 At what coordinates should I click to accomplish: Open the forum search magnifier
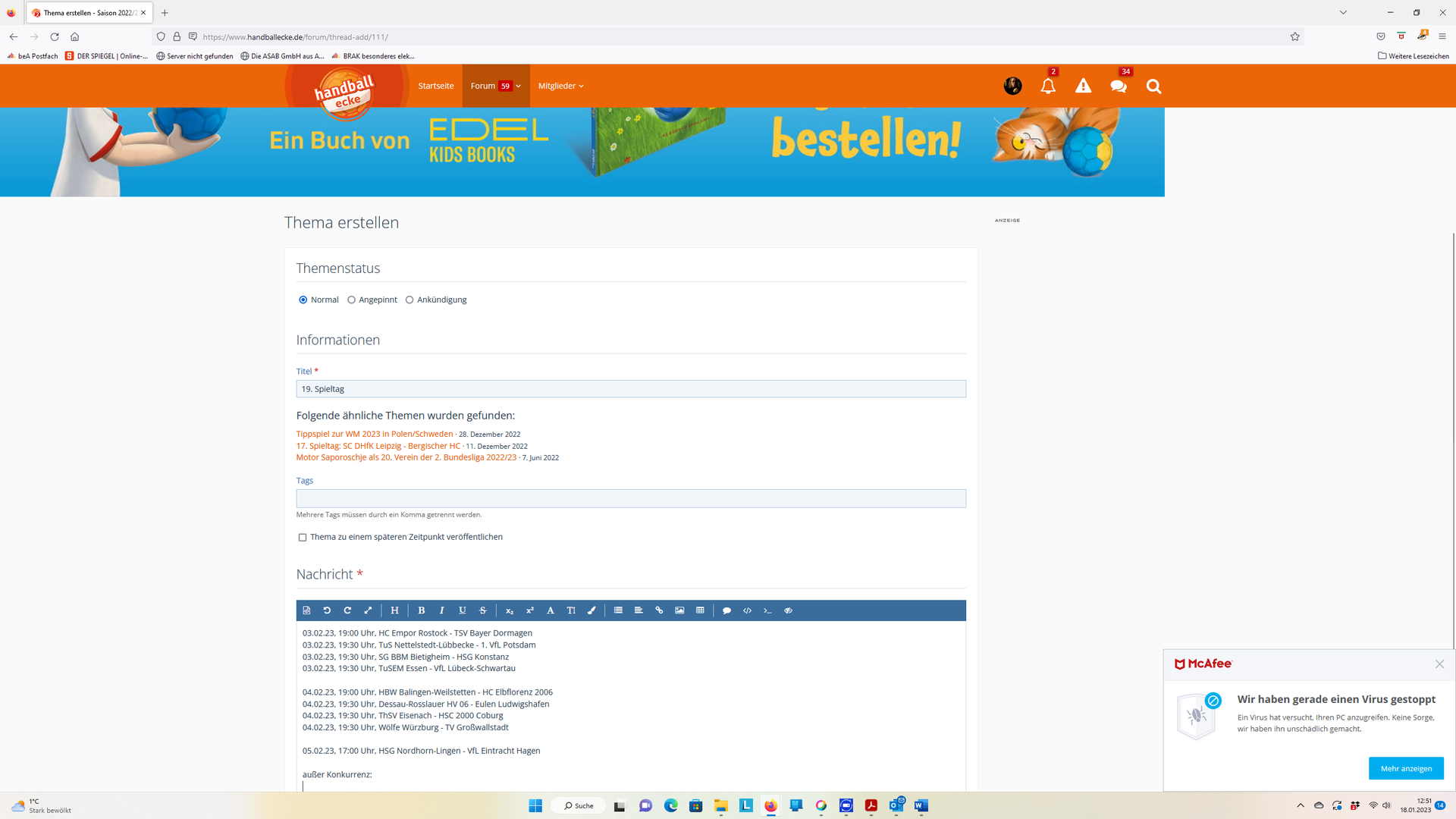pyautogui.click(x=1153, y=86)
